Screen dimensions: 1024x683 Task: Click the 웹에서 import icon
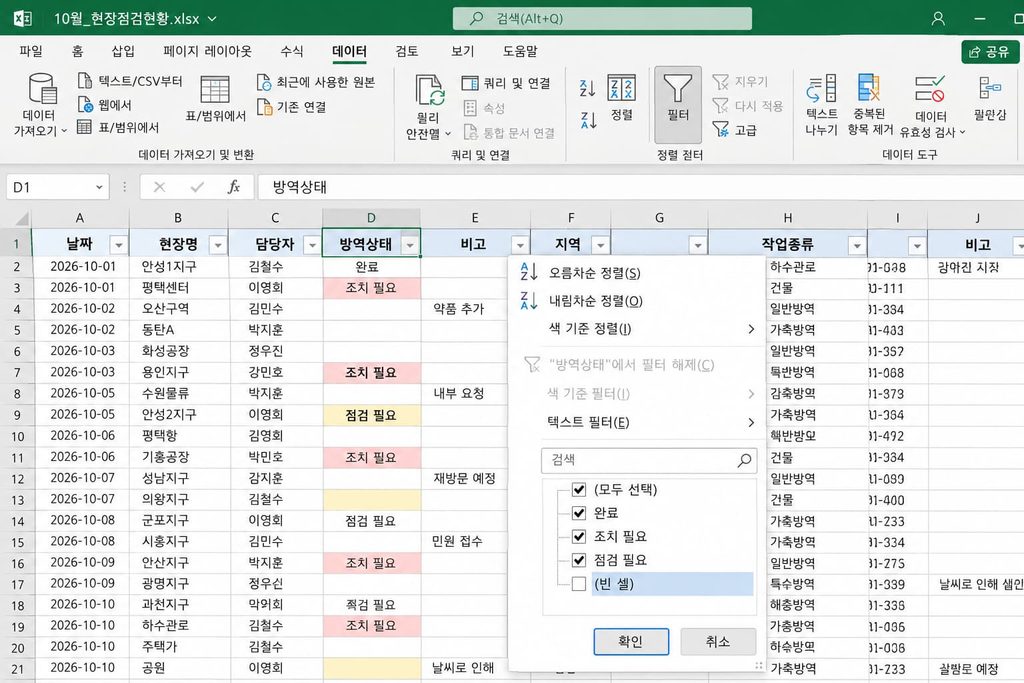click(x=85, y=104)
